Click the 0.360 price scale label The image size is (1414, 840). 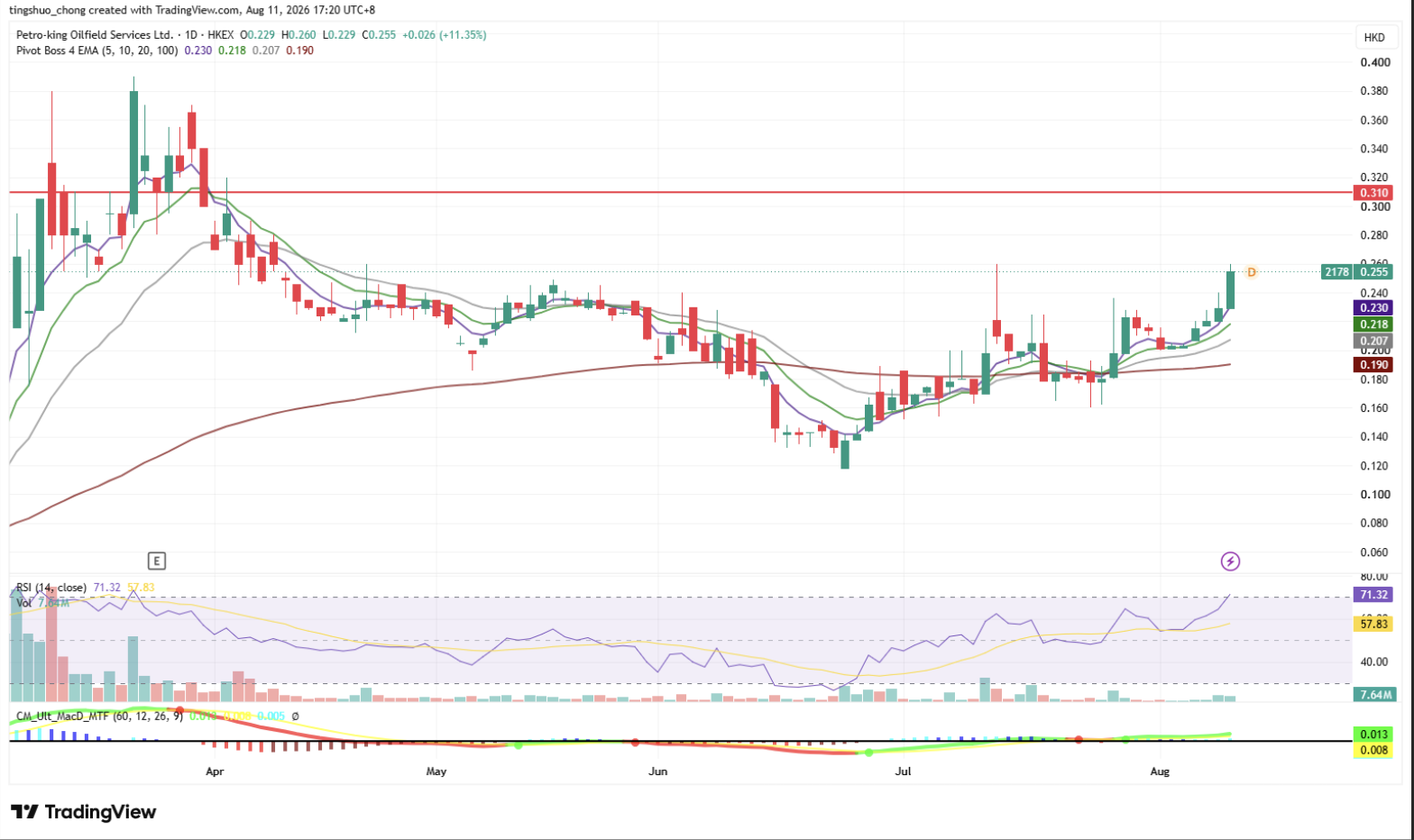[x=1375, y=120]
